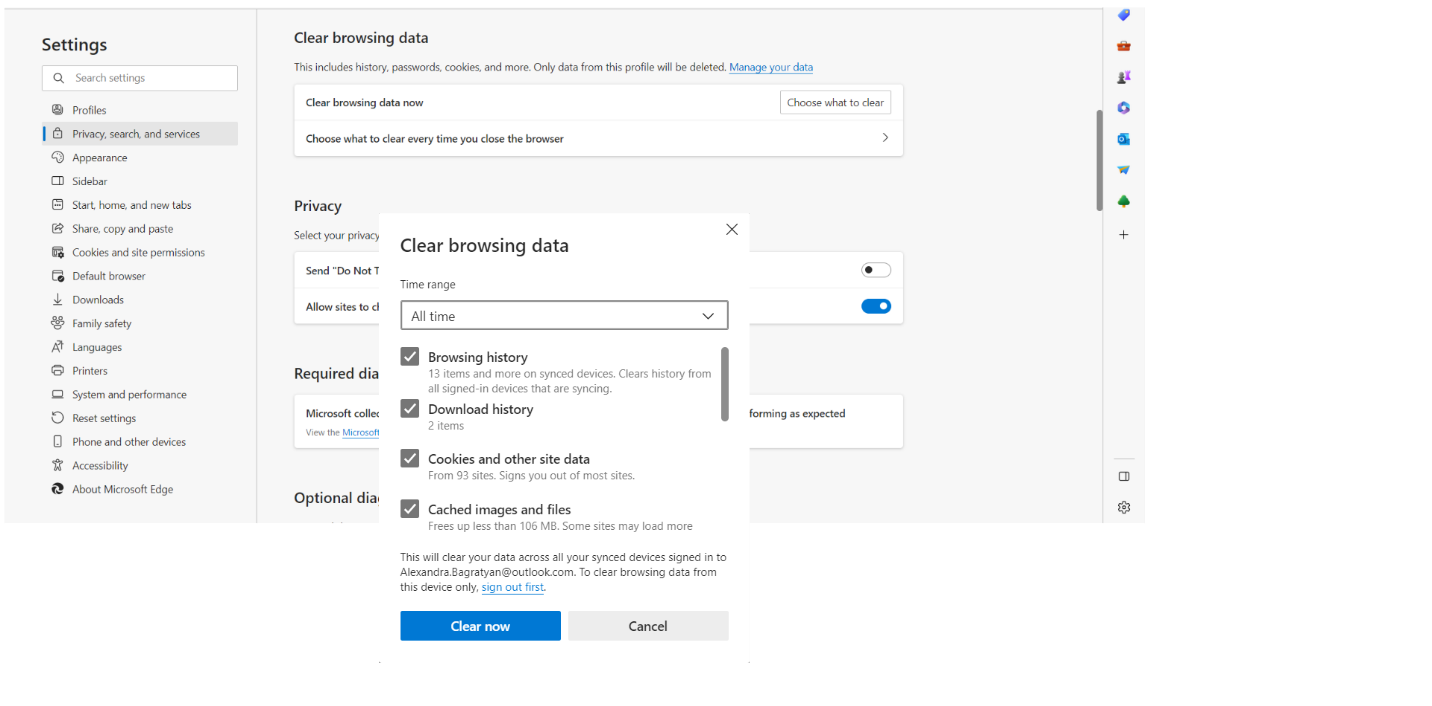This screenshot has width=1432, height=706.
Task: Uncheck Download history in the dialog
Action: [409, 407]
